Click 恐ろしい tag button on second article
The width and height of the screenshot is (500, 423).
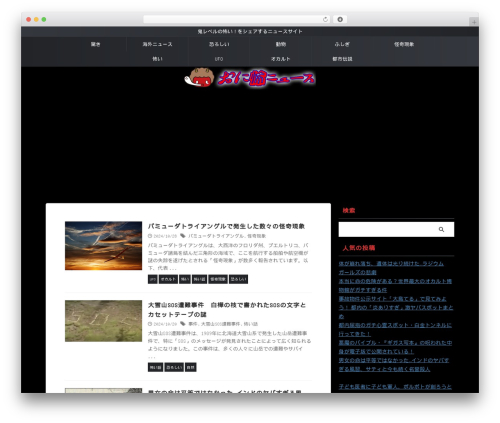point(174,367)
